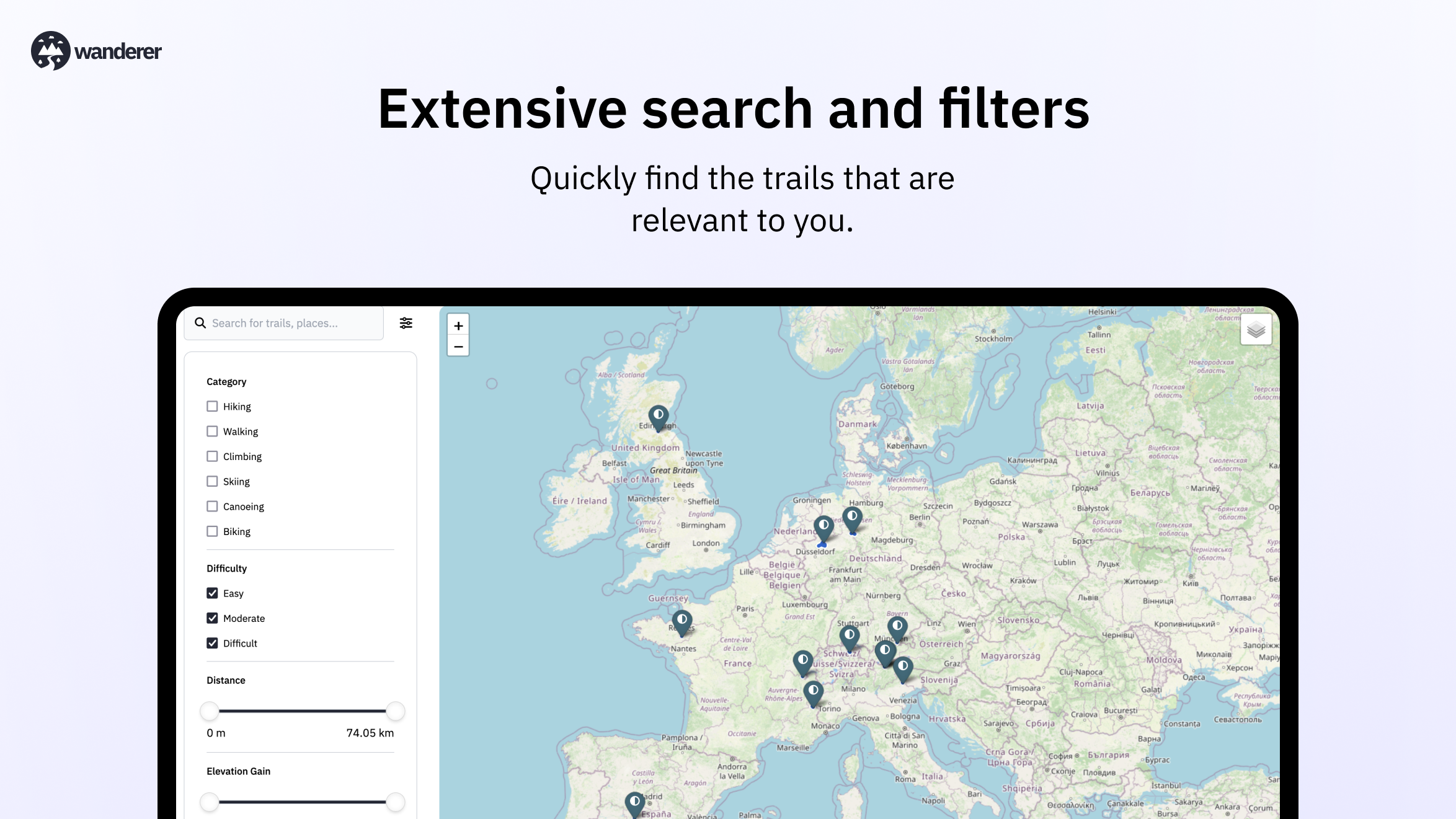
Task: Enable the Biking category checkbox
Action: [212, 531]
